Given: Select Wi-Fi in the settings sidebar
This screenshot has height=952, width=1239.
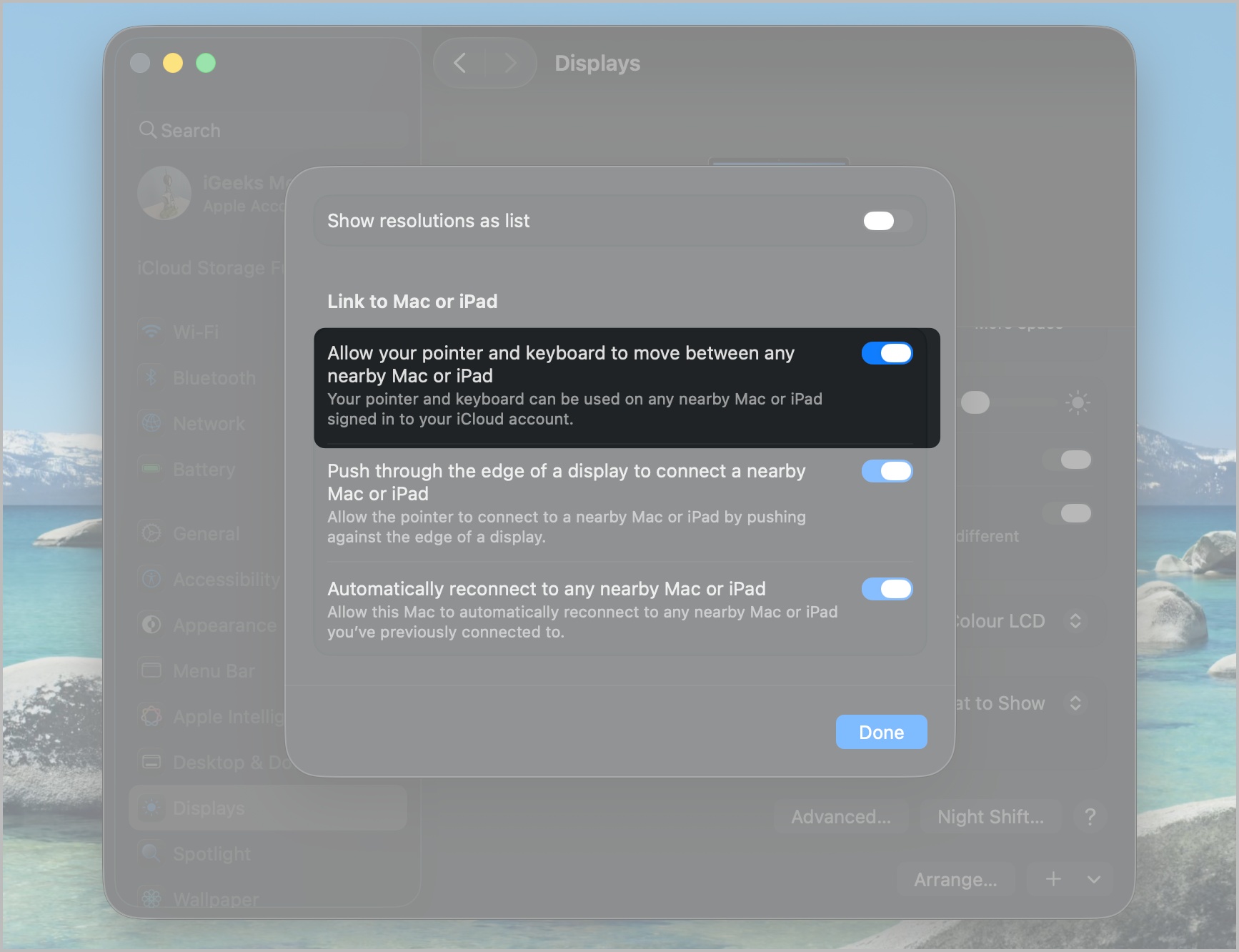Looking at the screenshot, I should pyautogui.click(x=194, y=332).
